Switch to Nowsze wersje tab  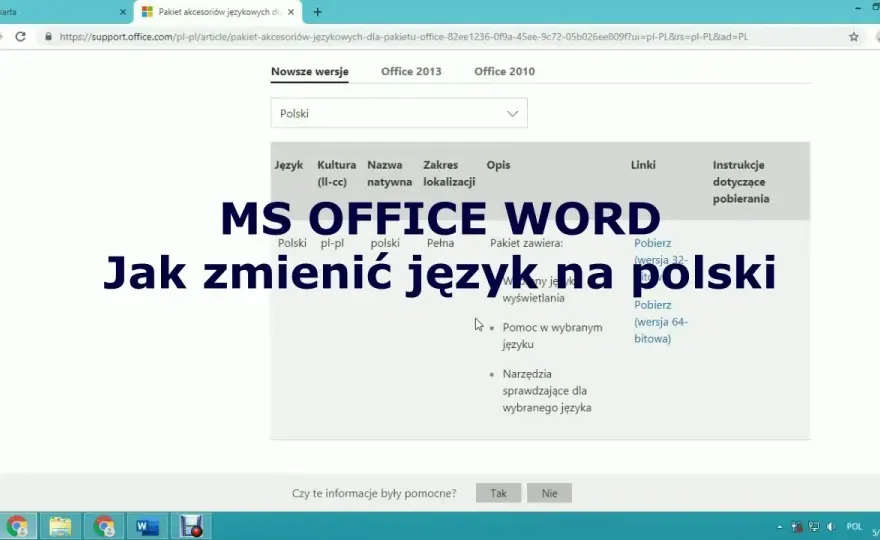pos(310,71)
